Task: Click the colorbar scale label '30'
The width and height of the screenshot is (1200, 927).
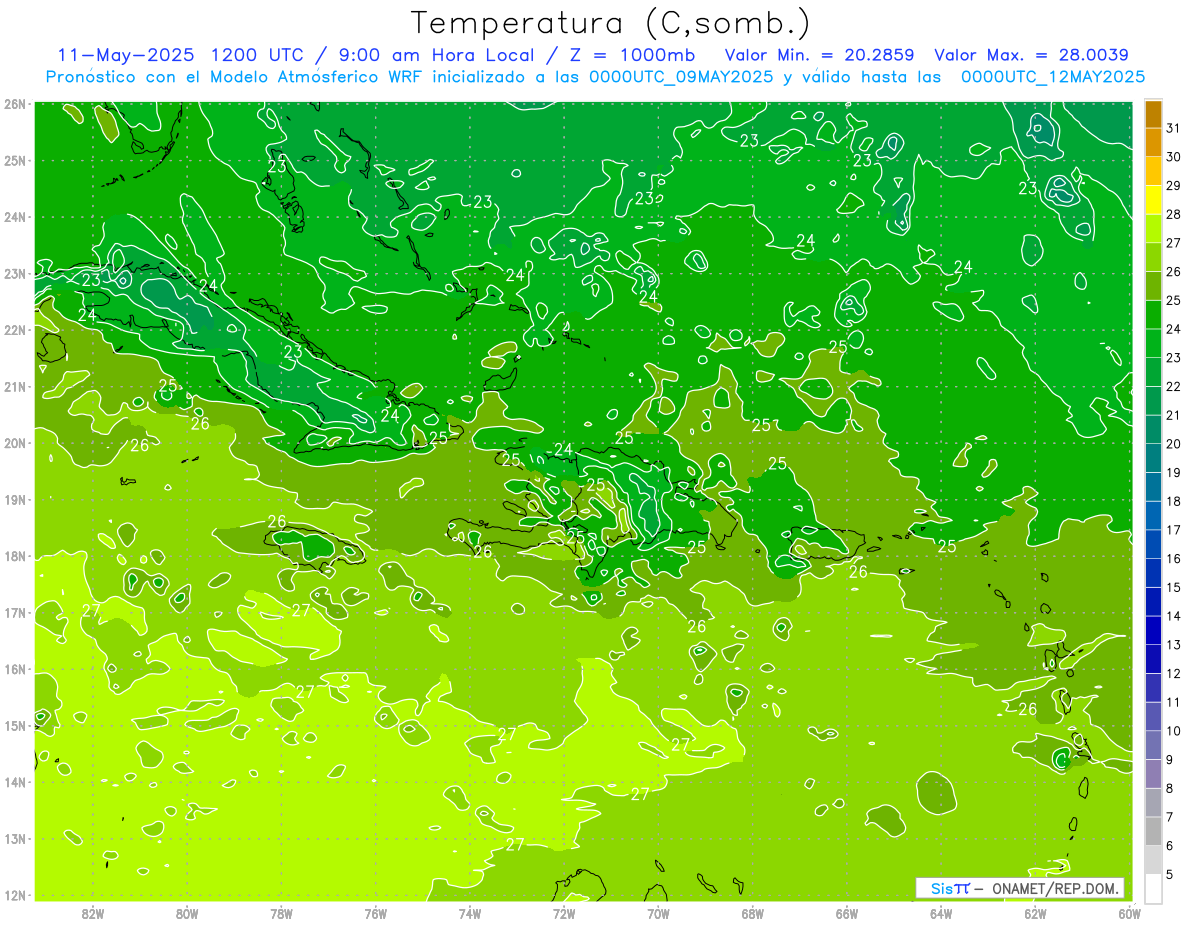Action: tap(1174, 157)
